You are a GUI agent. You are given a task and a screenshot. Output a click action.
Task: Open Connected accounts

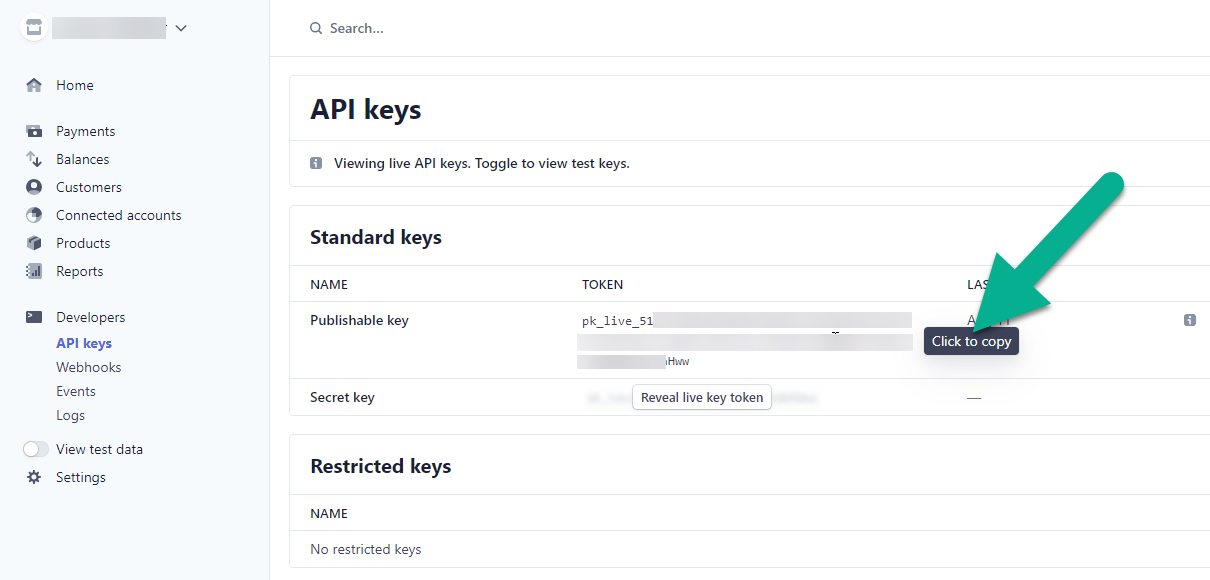(x=119, y=215)
